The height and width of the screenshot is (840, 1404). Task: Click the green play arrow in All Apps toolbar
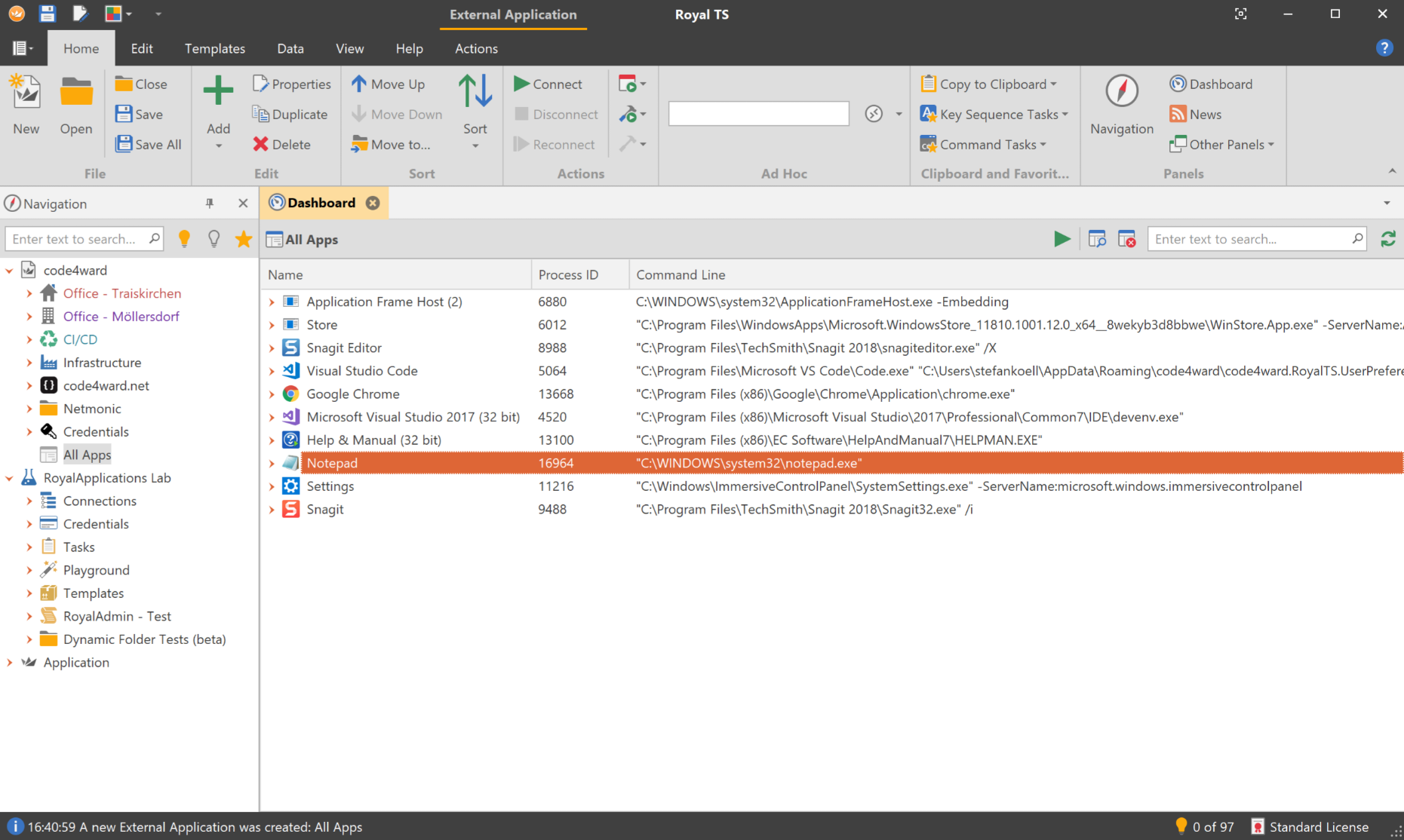pyautogui.click(x=1062, y=239)
